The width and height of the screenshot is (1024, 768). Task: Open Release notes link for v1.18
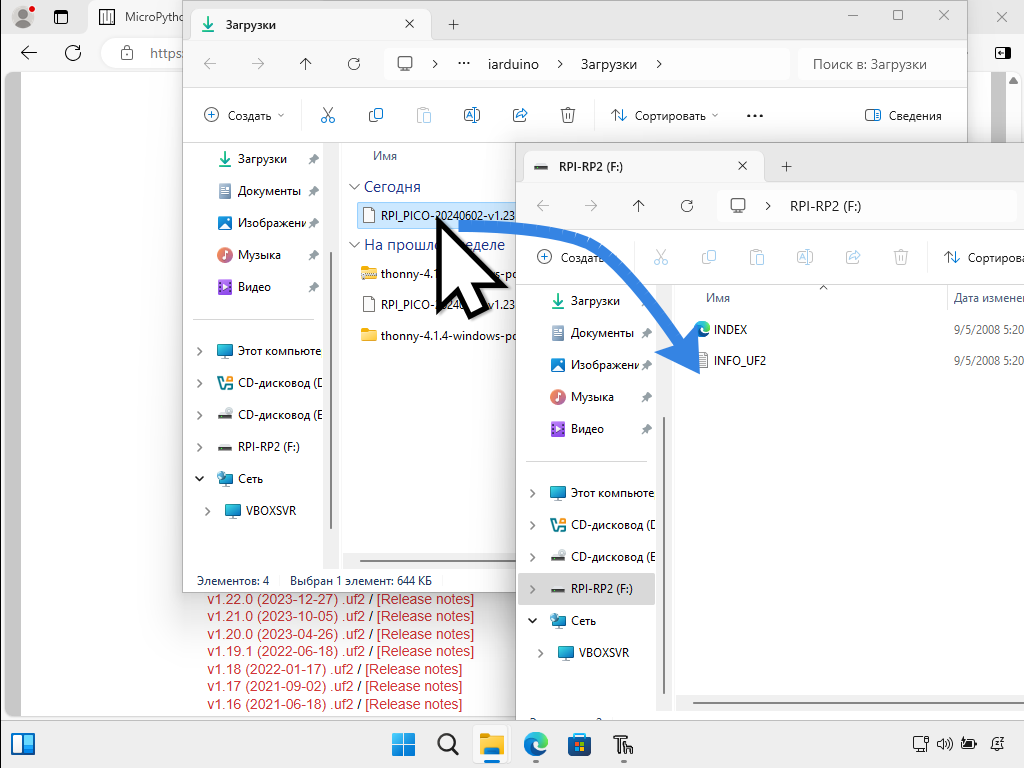point(413,669)
